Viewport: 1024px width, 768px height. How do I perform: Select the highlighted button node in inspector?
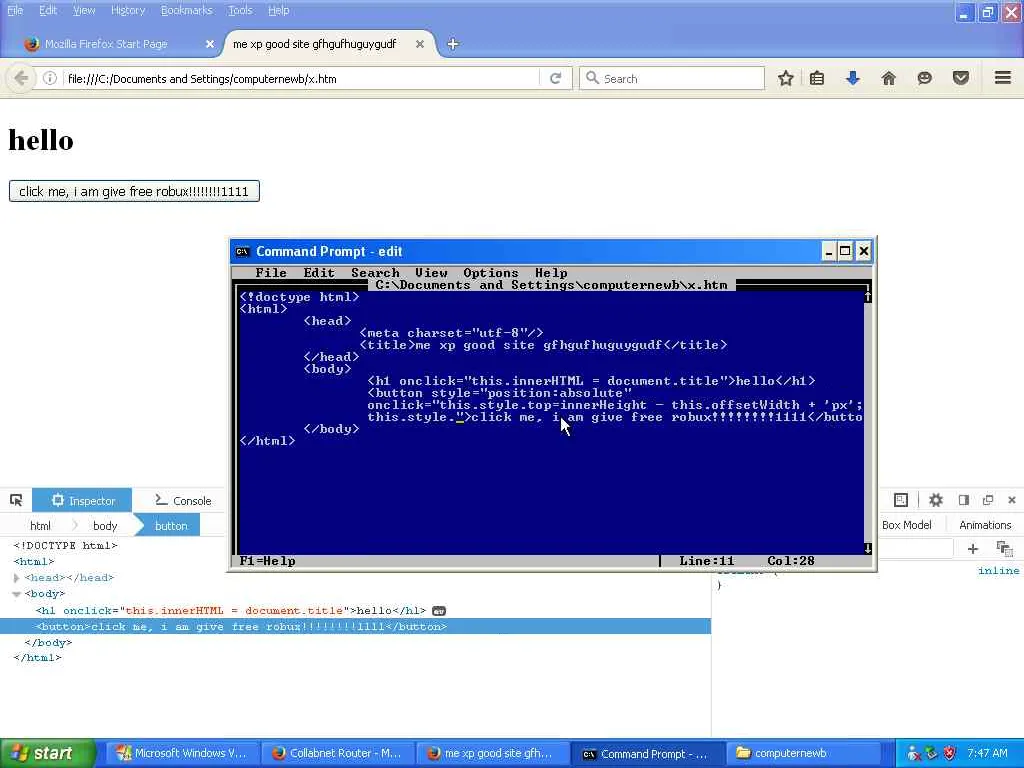355,626
